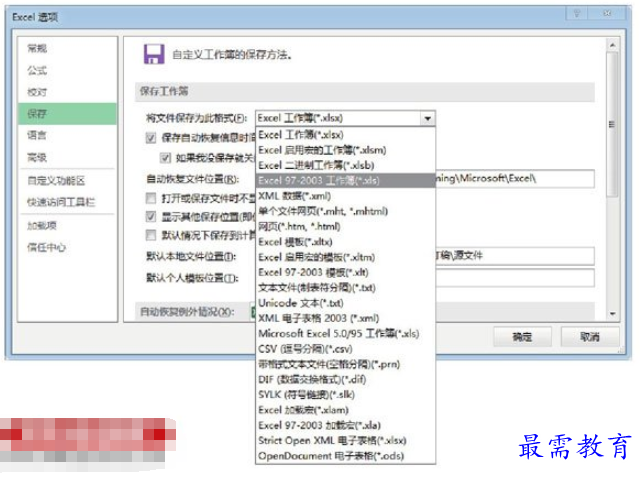Screen dimensions: 640x478
Task: Select Excel 模板(*.xltx) option
Action: click(x=345, y=242)
